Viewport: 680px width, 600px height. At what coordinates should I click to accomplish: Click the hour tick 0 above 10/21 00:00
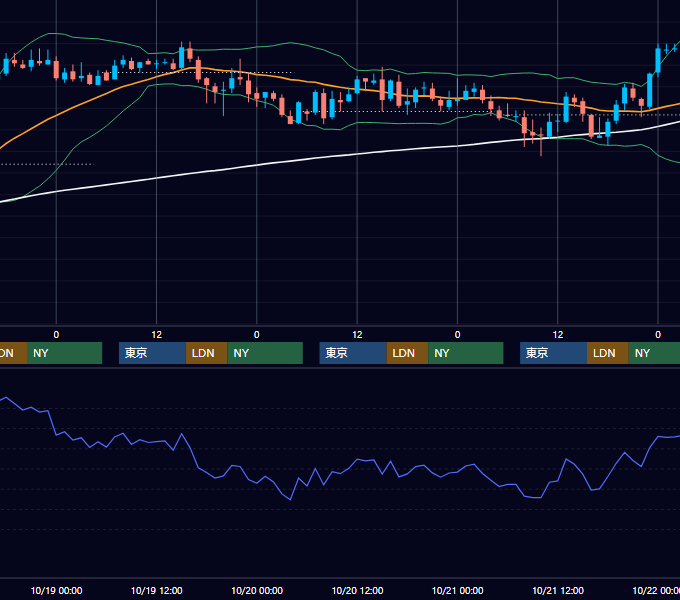coord(458,335)
